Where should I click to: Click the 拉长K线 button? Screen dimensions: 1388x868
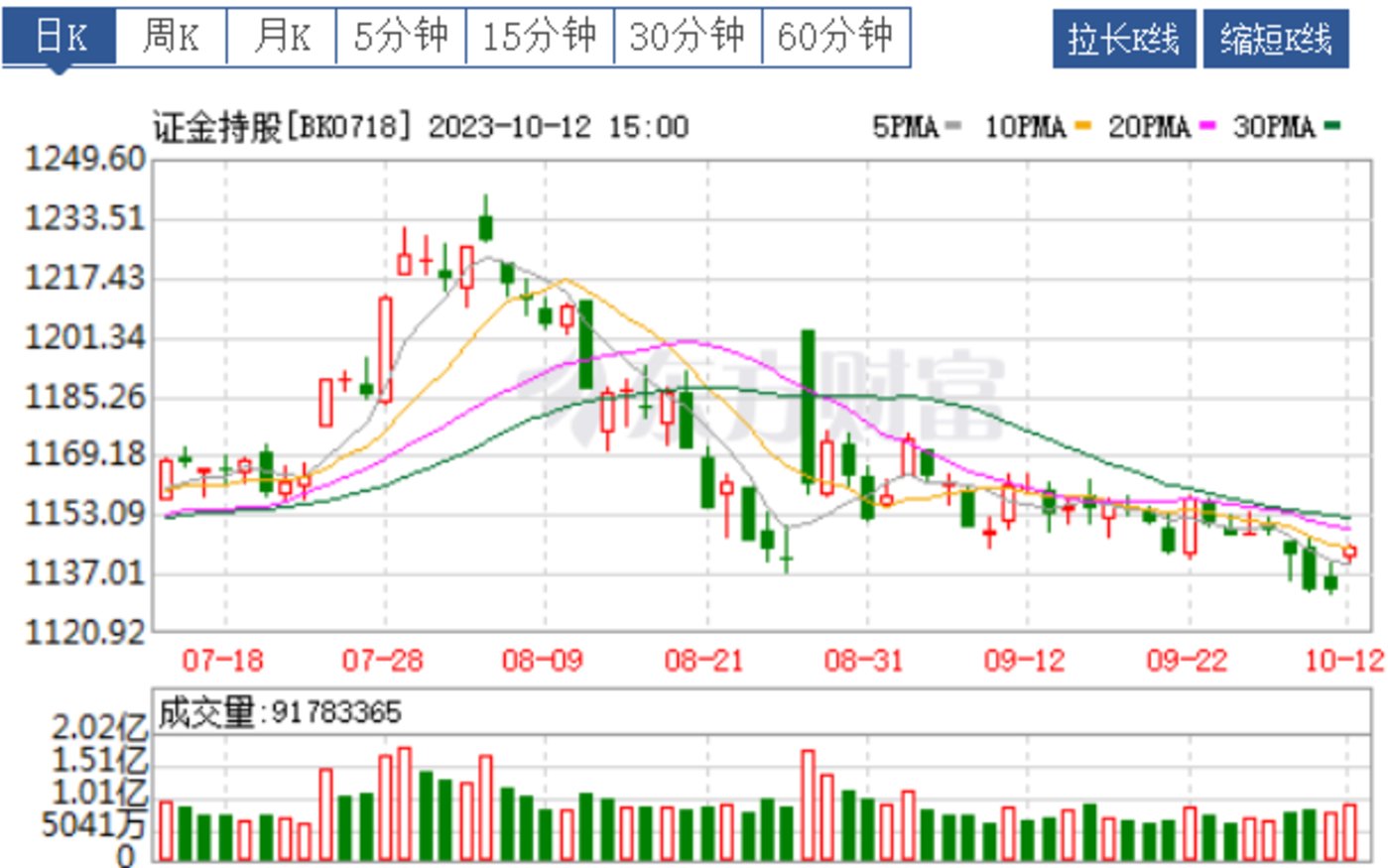(x=1124, y=41)
